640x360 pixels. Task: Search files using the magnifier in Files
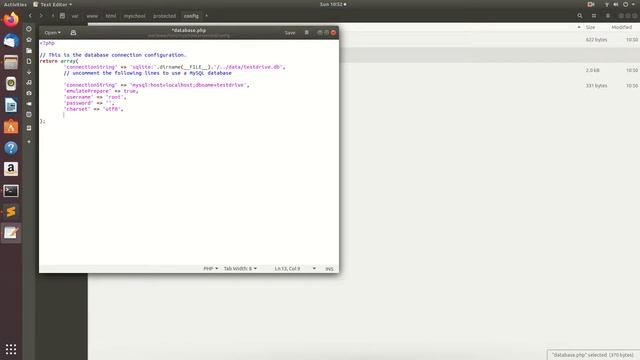click(580, 16)
